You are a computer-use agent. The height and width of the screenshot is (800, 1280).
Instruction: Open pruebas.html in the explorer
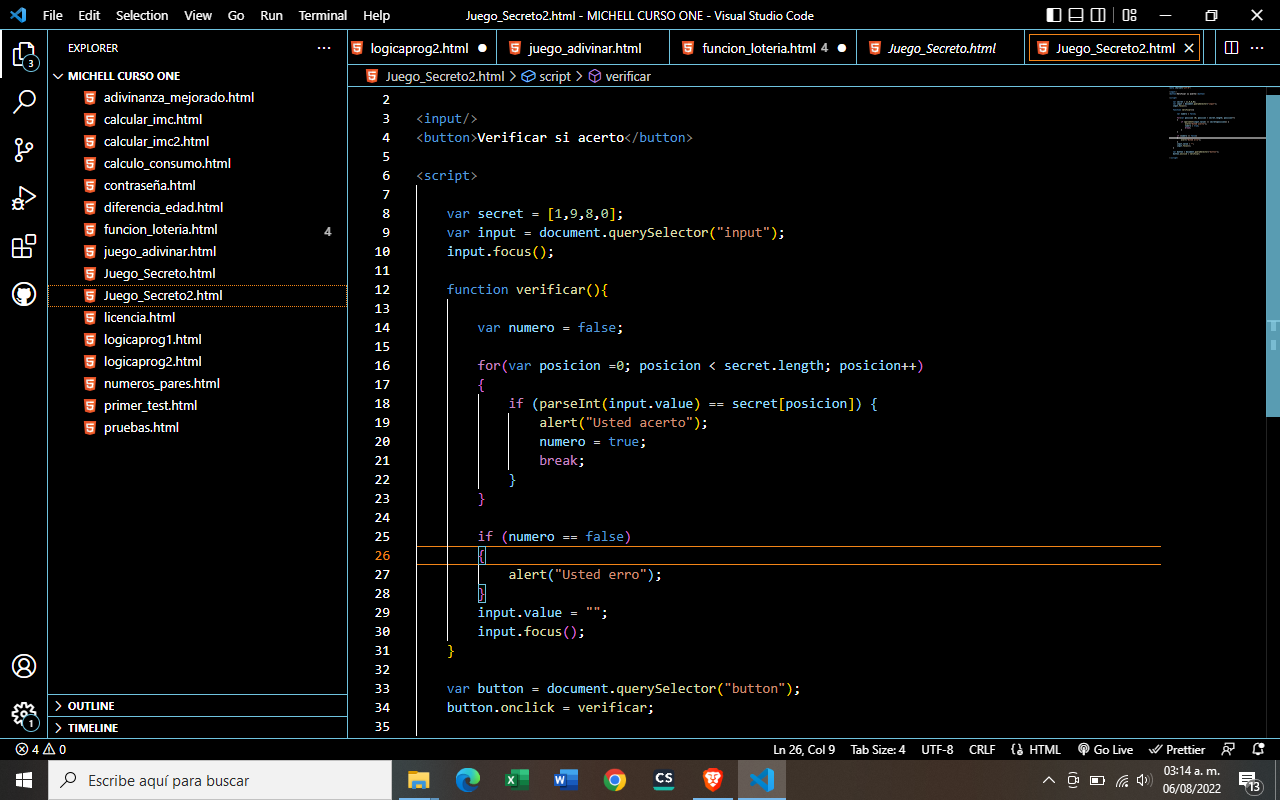[x=197, y=428]
